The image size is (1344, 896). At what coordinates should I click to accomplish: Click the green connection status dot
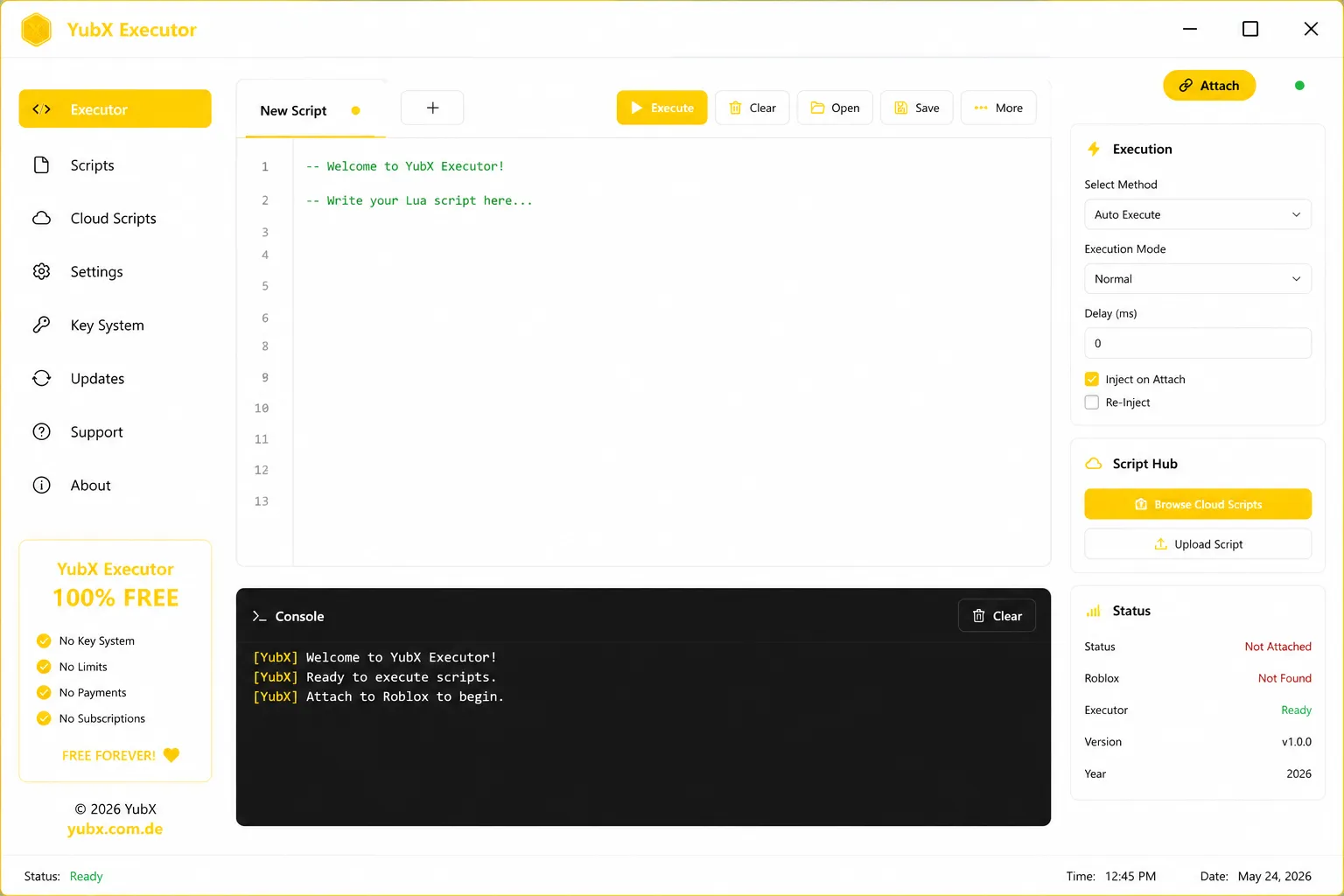click(x=1299, y=86)
